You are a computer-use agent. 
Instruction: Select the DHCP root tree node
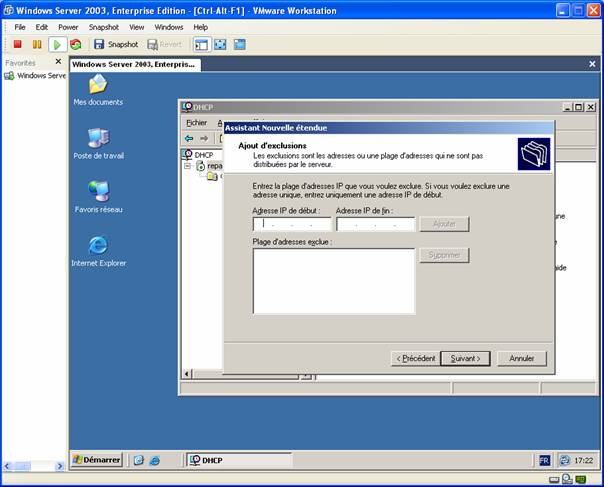(198, 154)
